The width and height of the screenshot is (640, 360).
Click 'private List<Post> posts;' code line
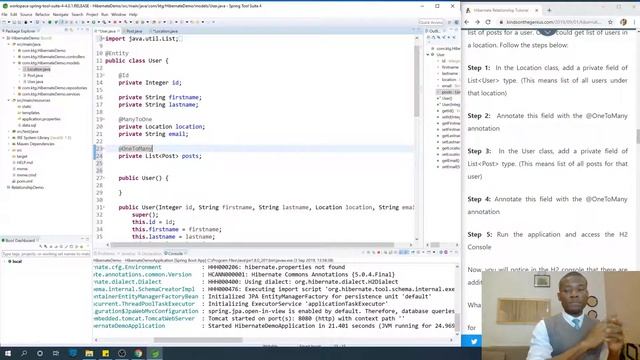[160, 156]
